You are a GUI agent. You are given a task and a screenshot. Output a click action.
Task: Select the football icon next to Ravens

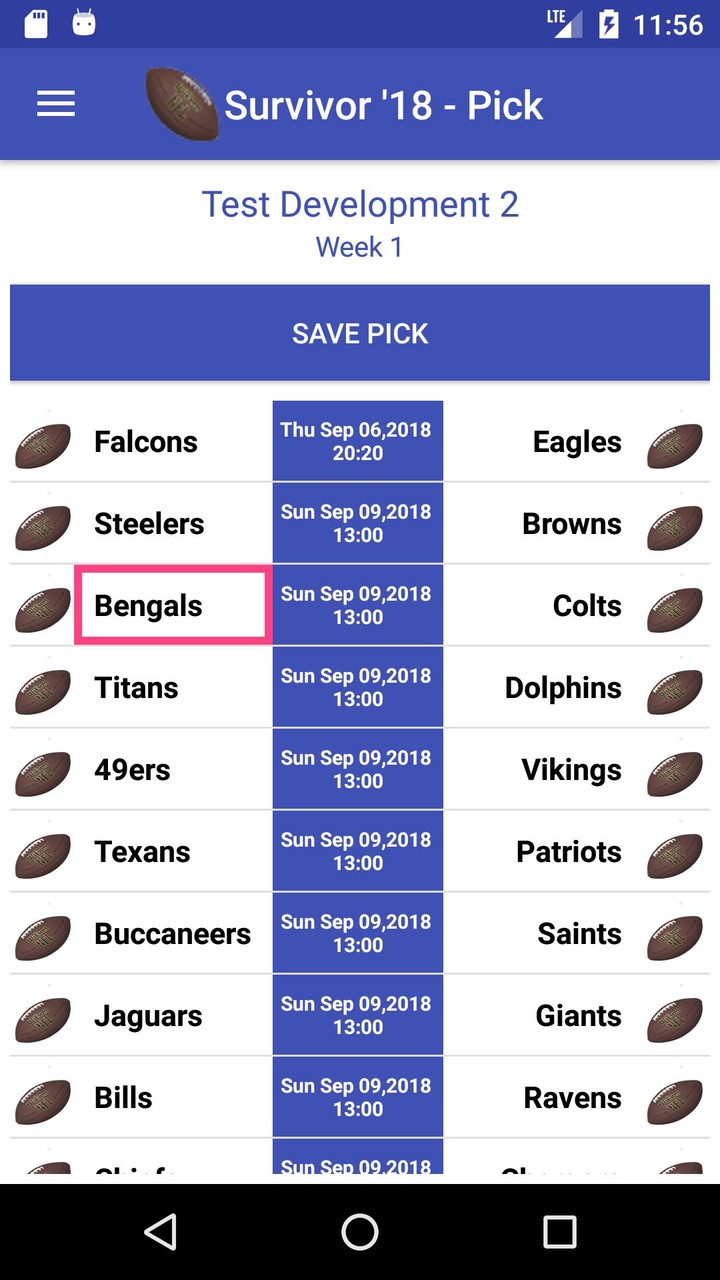676,1102
